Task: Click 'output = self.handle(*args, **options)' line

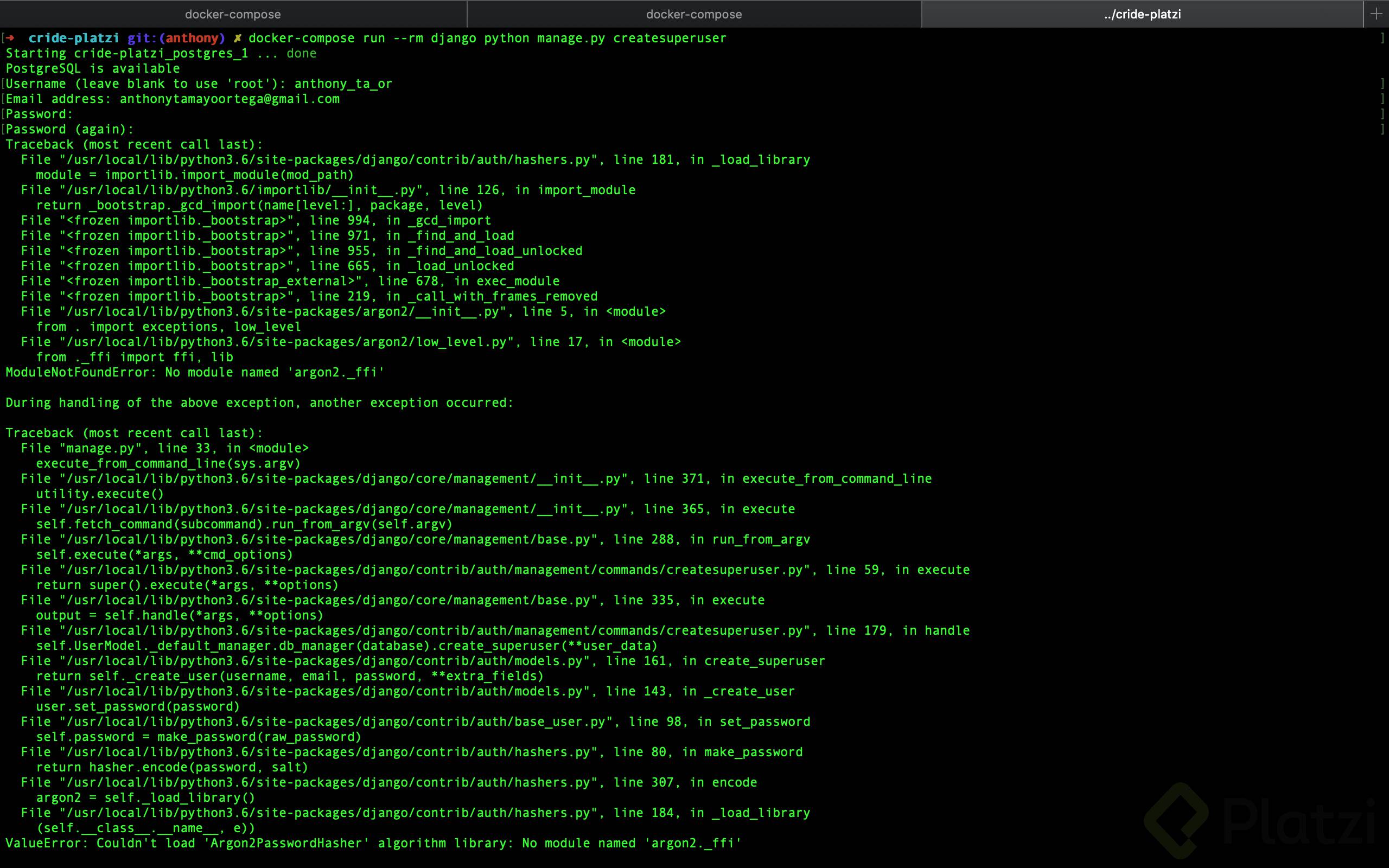Action: 180,616
